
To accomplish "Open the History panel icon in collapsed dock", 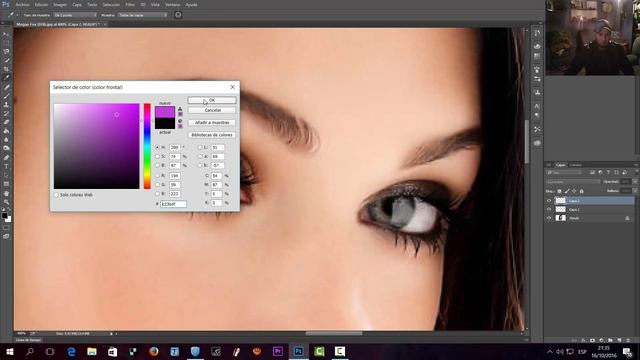I will [537, 33].
